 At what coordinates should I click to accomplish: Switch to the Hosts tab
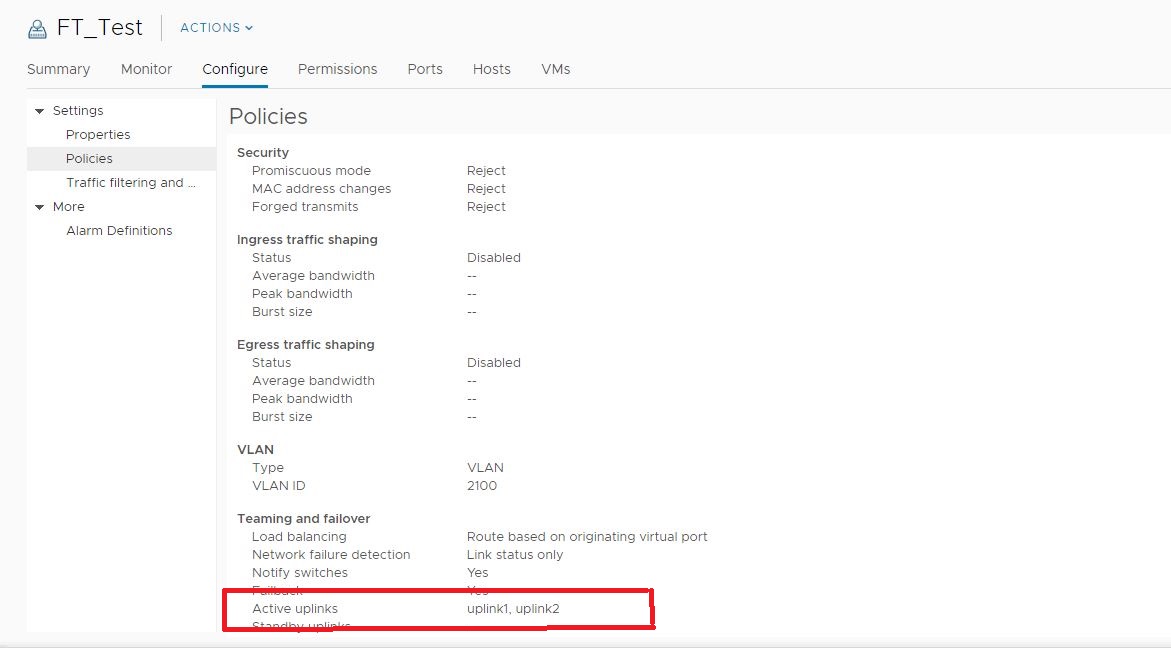click(x=491, y=69)
